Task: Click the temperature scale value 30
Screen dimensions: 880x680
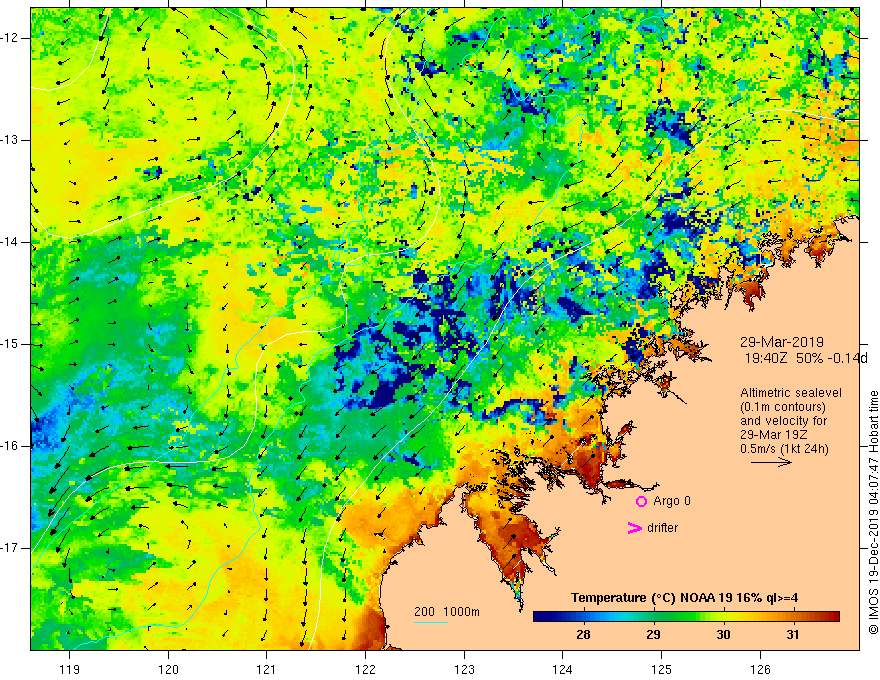Action: [723, 635]
